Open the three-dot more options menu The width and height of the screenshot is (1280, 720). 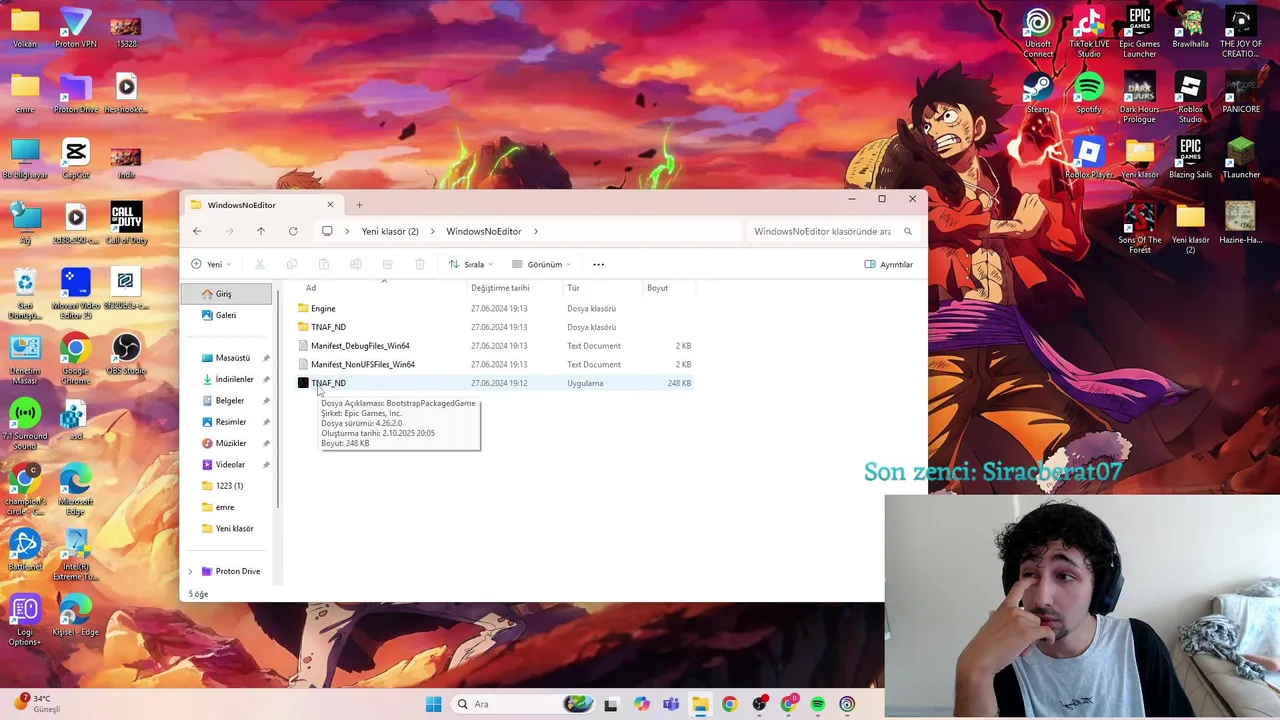pos(598,264)
